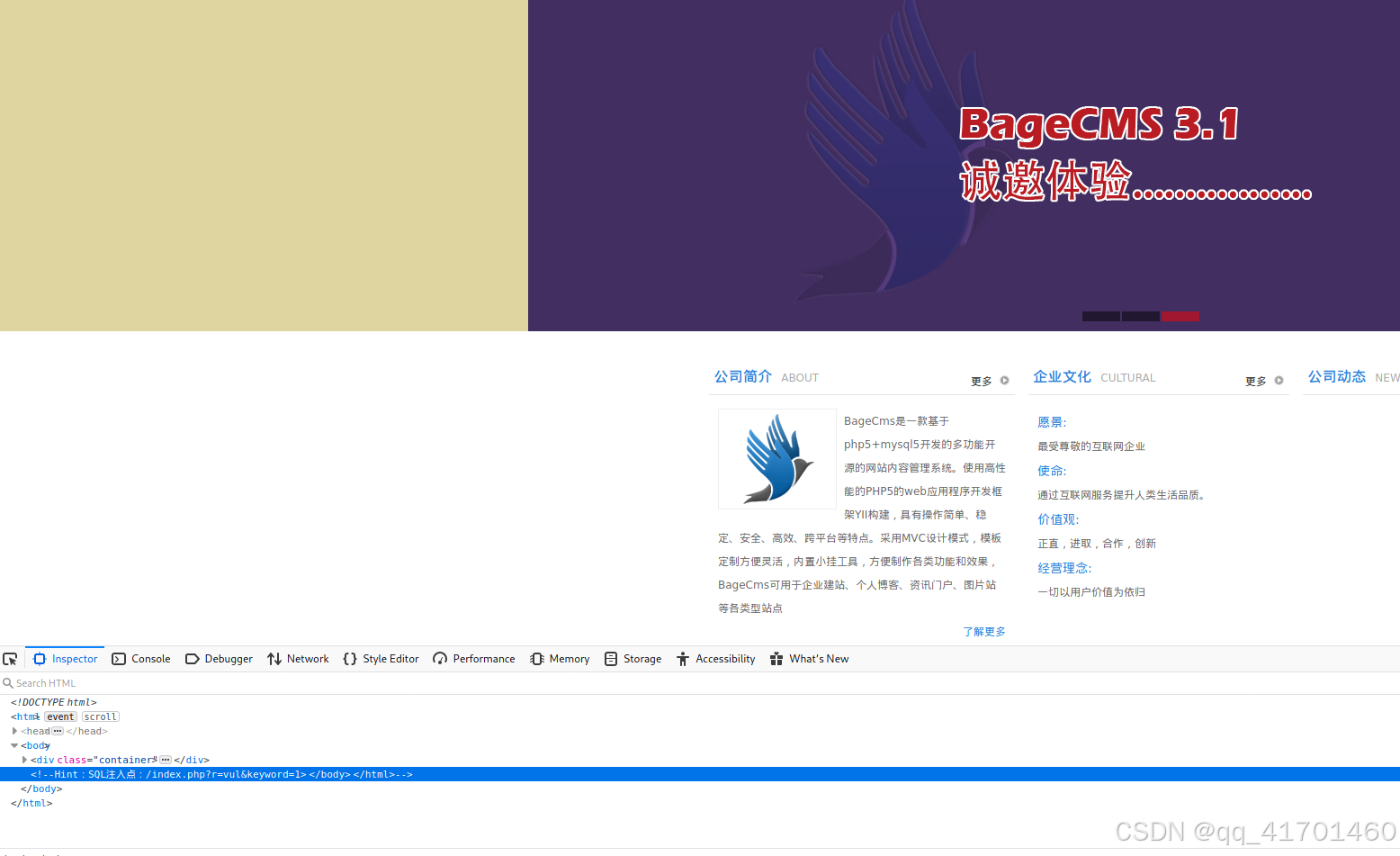Select the closing </body> row
Image resolution: width=1400 pixels, height=856 pixels.
700,788
